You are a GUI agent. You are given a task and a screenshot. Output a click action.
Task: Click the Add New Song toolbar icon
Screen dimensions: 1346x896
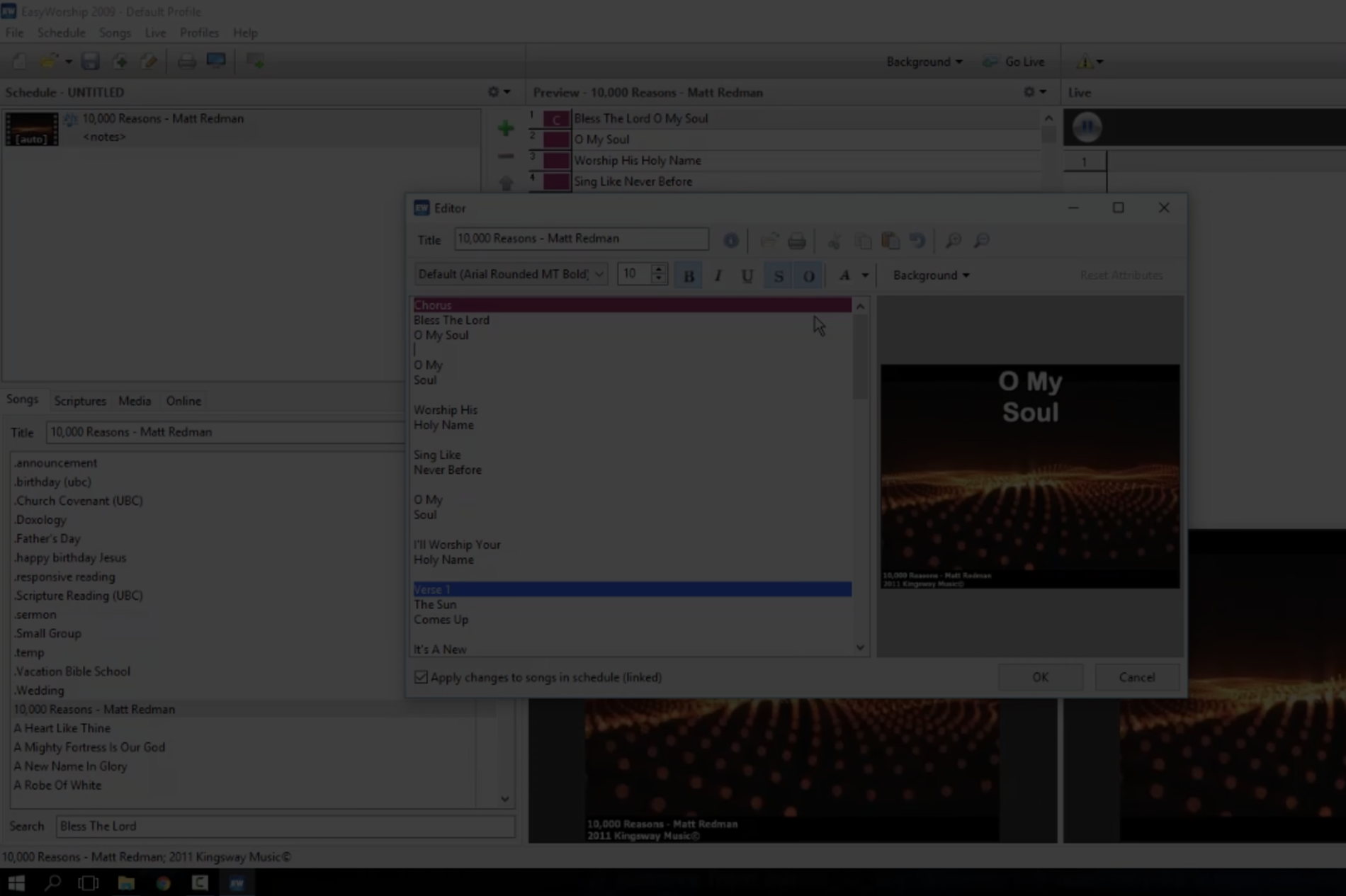coord(120,62)
